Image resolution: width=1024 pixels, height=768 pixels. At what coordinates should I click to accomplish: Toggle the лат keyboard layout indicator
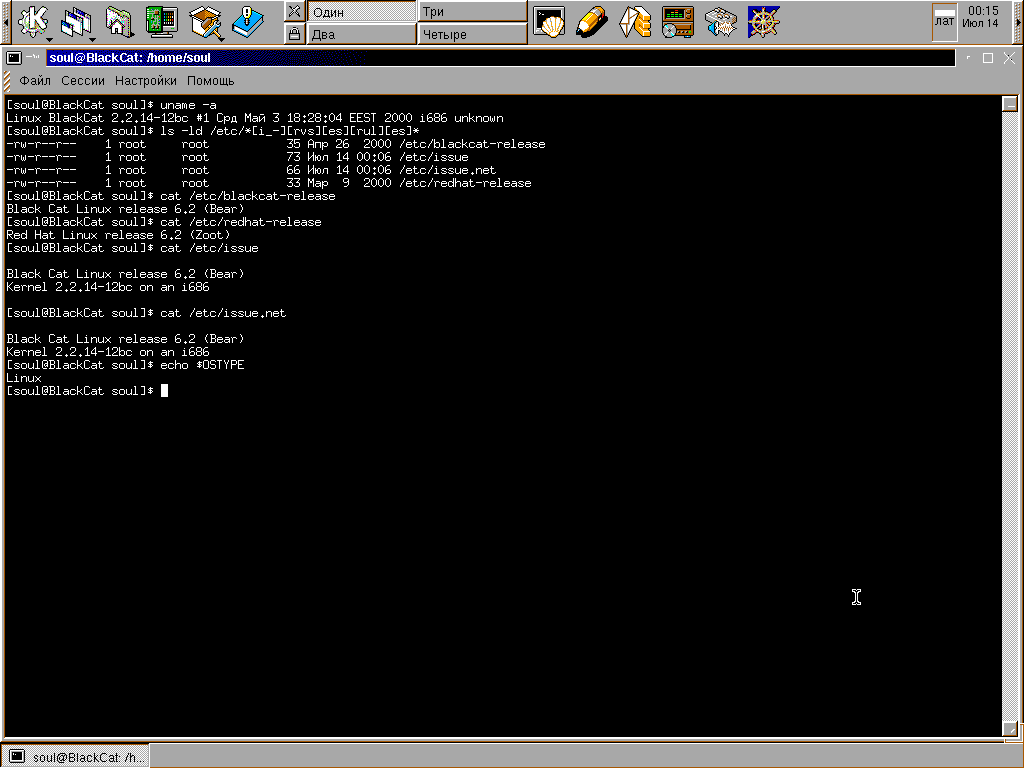[944, 22]
